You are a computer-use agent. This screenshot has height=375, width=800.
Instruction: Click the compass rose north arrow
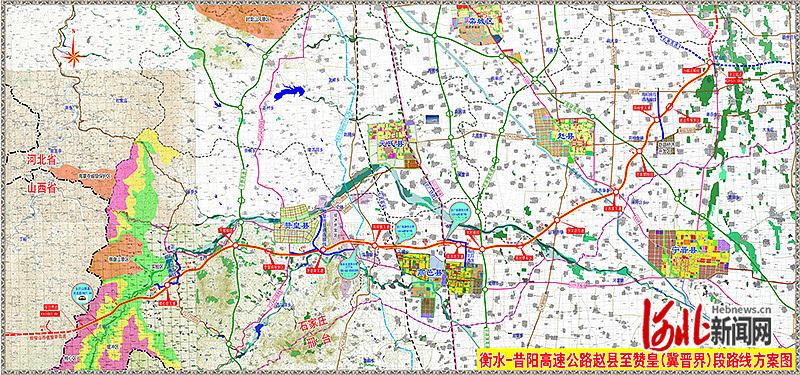pyautogui.click(x=73, y=48)
